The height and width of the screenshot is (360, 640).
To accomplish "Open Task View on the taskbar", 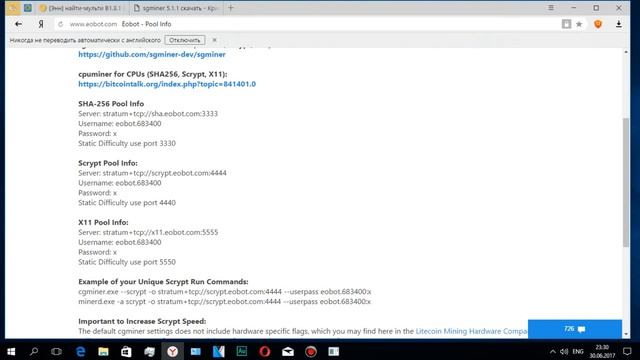I will click(56, 351).
